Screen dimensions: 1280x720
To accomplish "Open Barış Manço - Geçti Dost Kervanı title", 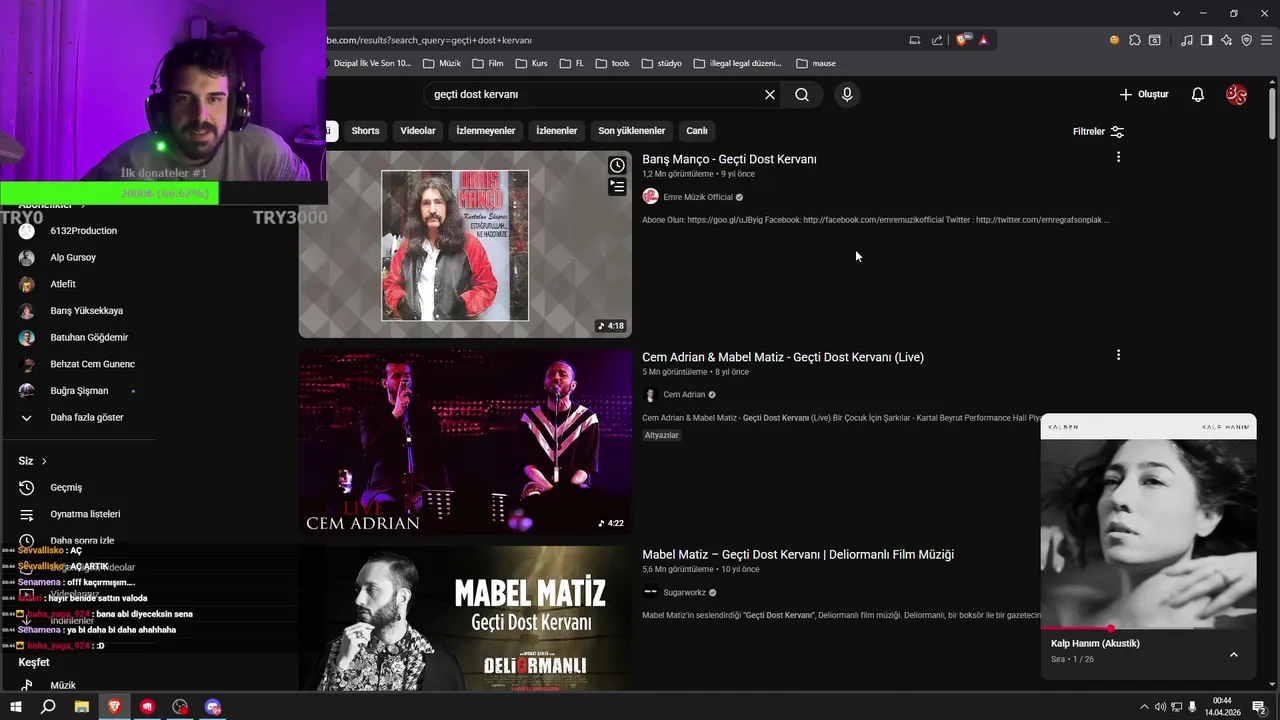I will (x=729, y=159).
